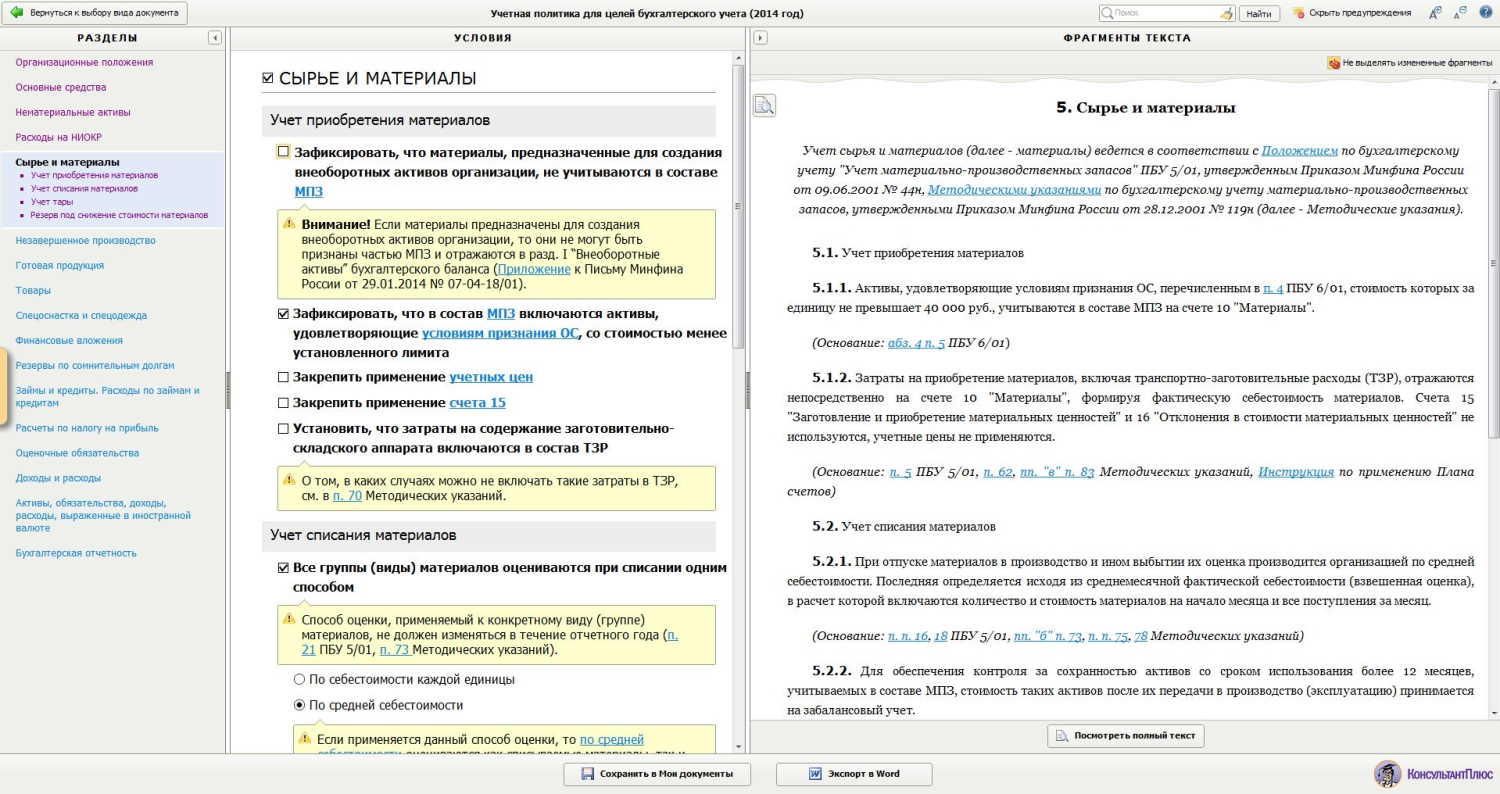Open the Инструкция link in text fragment

(x=1296, y=472)
